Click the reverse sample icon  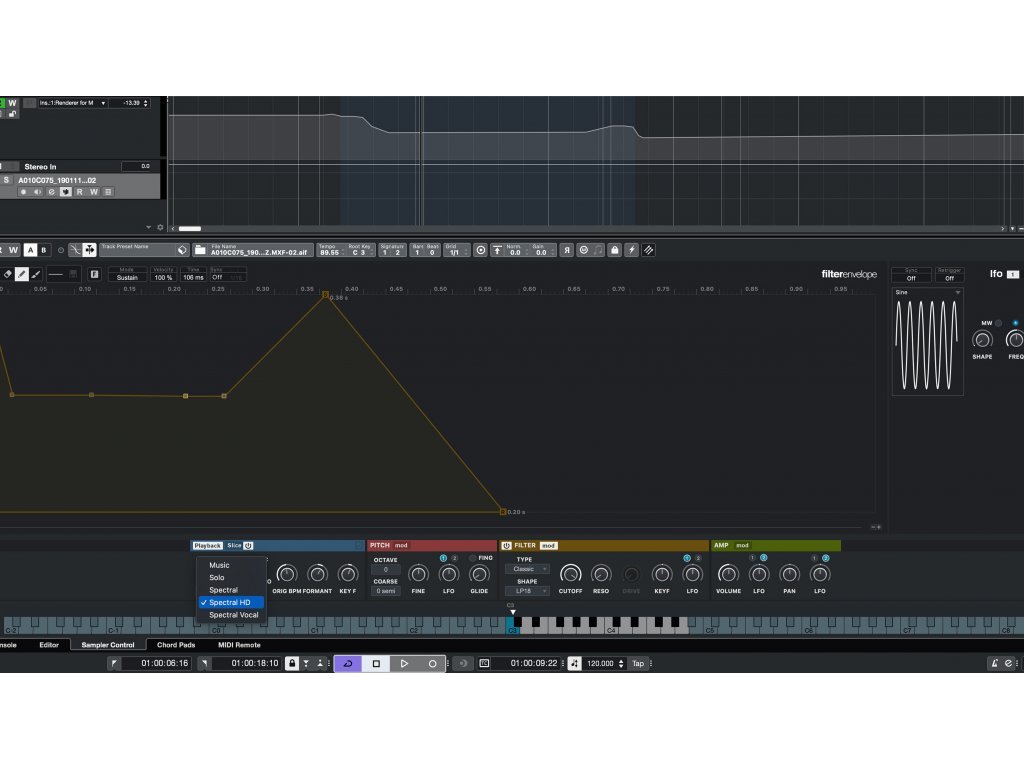[567, 250]
